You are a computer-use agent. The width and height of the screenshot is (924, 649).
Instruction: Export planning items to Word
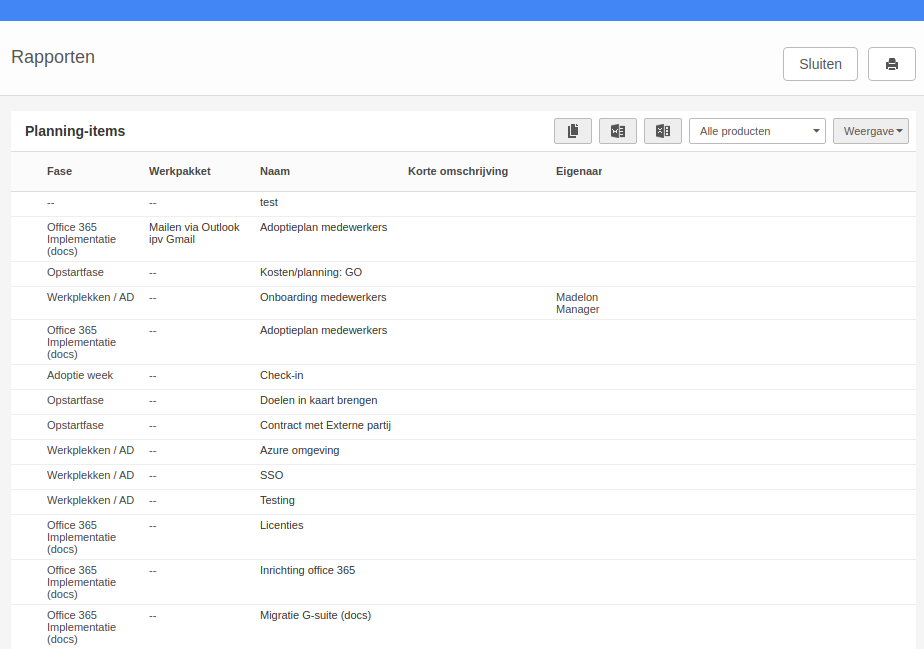click(x=618, y=131)
